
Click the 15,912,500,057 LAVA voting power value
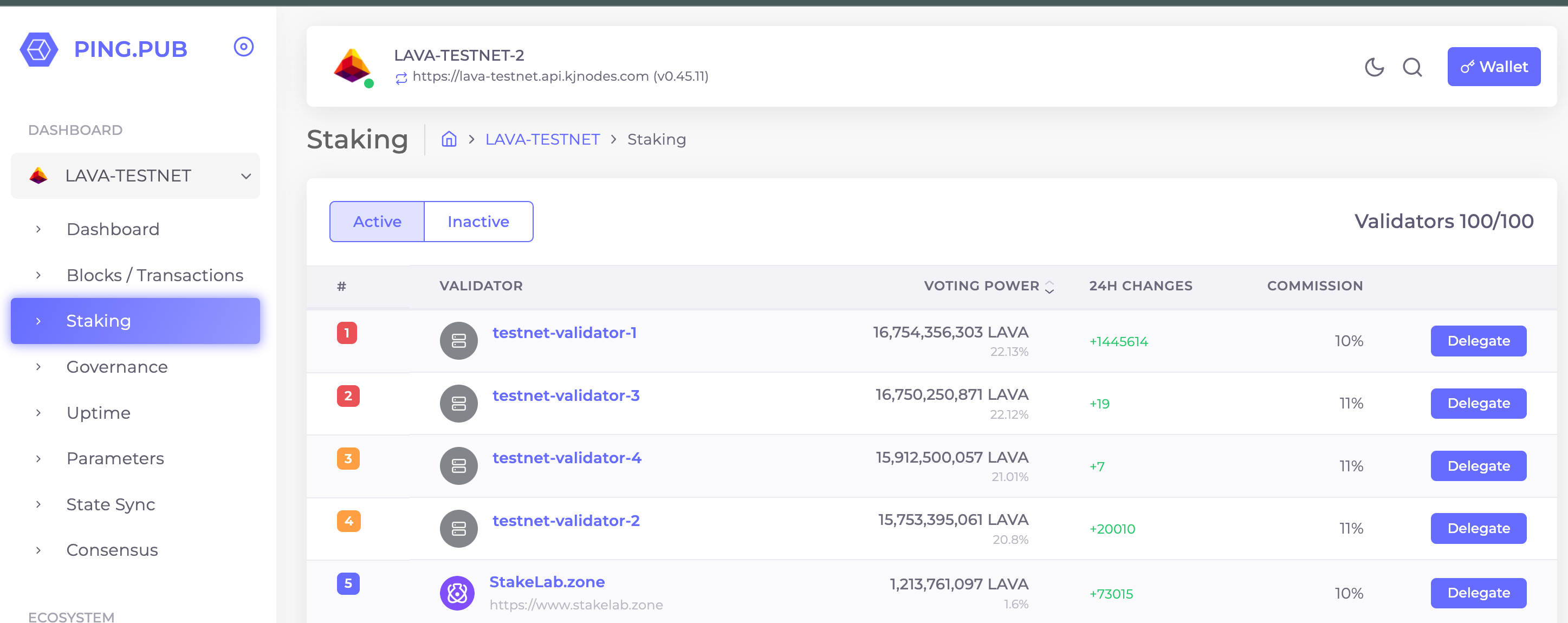click(951, 458)
